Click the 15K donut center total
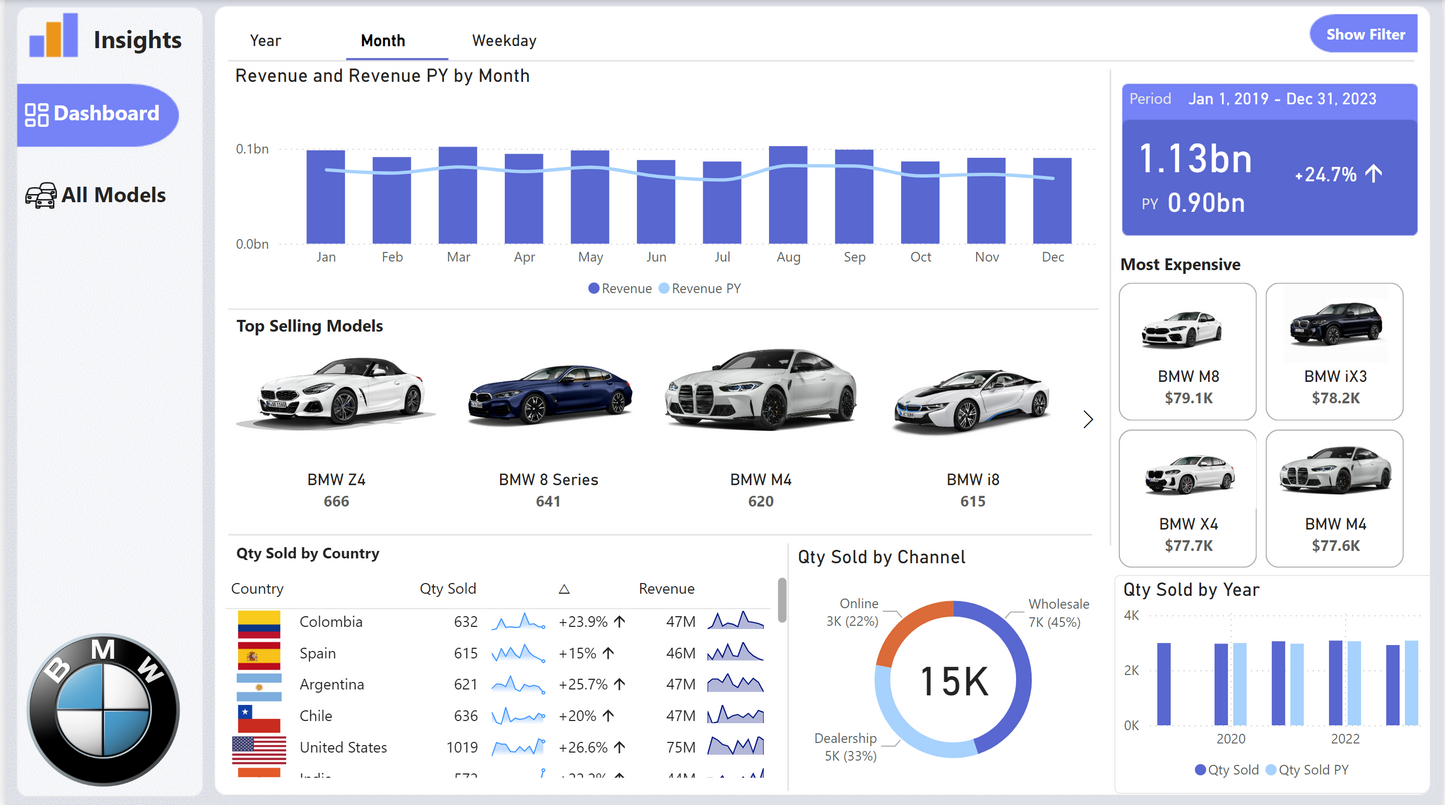1445x805 pixels. coord(953,681)
